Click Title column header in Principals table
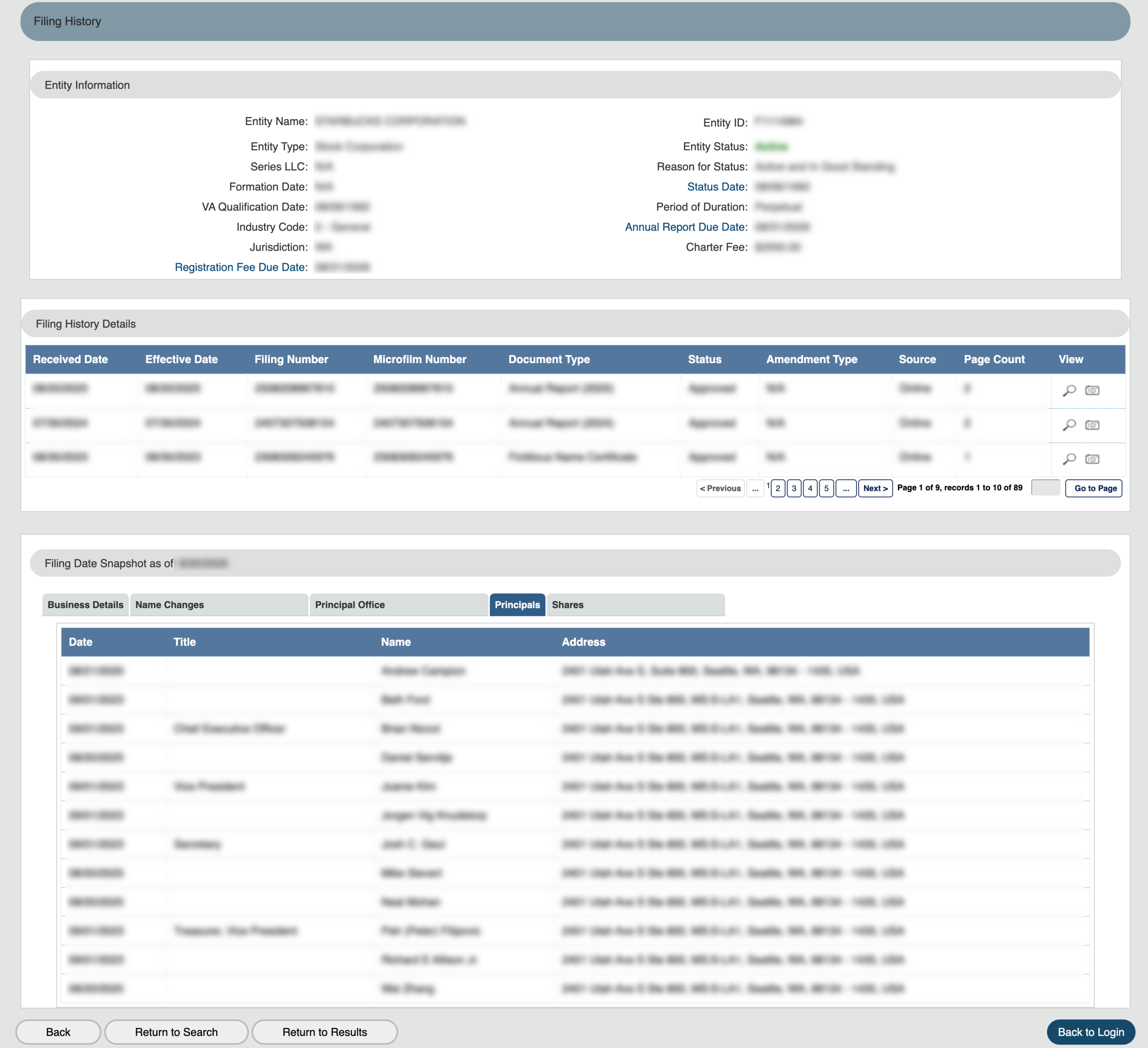This screenshot has width=1148, height=1048. pyautogui.click(x=184, y=642)
